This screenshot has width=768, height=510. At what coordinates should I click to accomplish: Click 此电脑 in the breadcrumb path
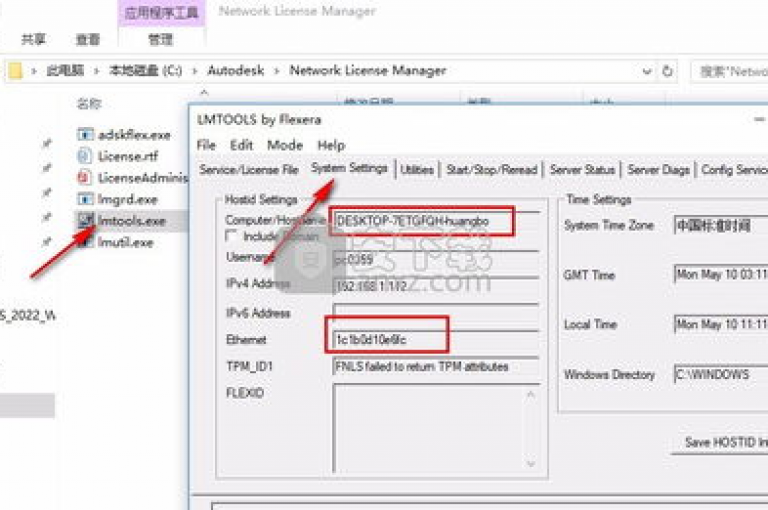(65, 71)
